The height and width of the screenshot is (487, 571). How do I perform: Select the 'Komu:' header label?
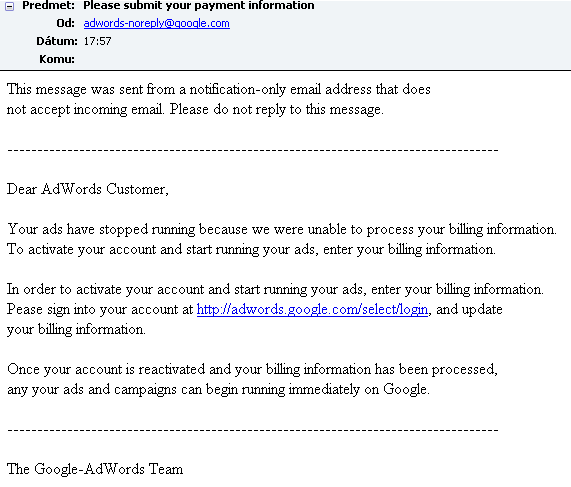point(57,59)
